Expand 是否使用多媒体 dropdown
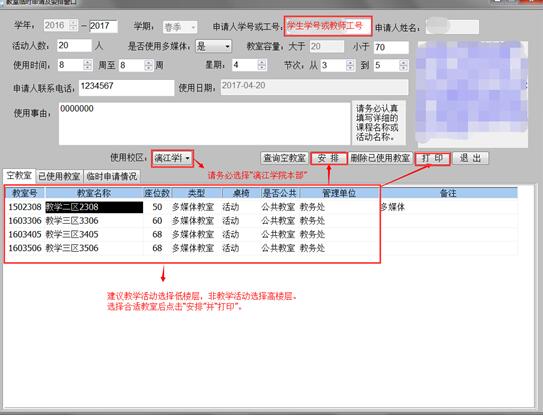This screenshot has height=417, width=543. tap(227, 46)
